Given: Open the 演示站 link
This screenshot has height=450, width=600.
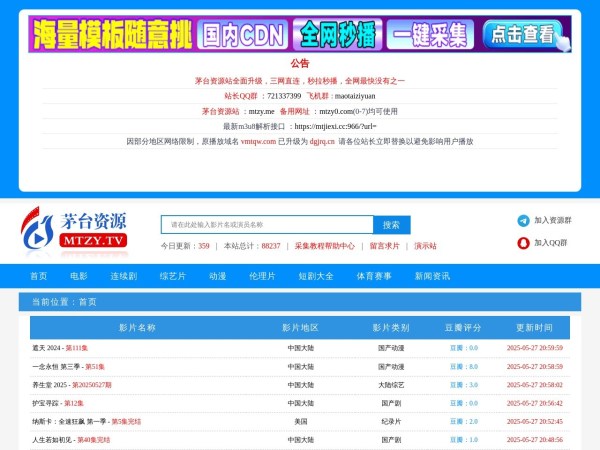Looking at the screenshot, I should pyautogui.click(x=425, y=246).
